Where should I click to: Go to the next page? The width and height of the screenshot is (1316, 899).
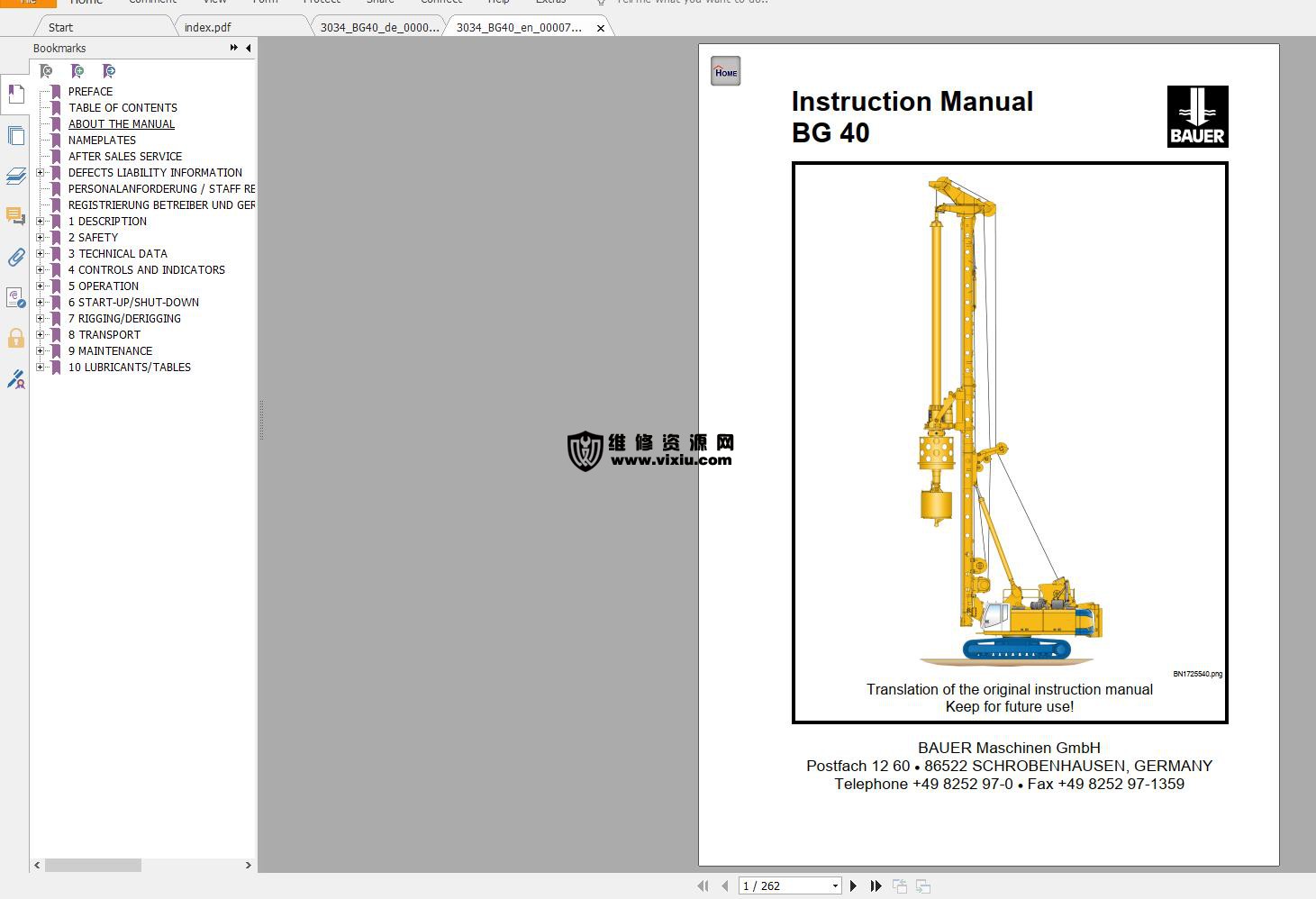click(x=853, y=886)
